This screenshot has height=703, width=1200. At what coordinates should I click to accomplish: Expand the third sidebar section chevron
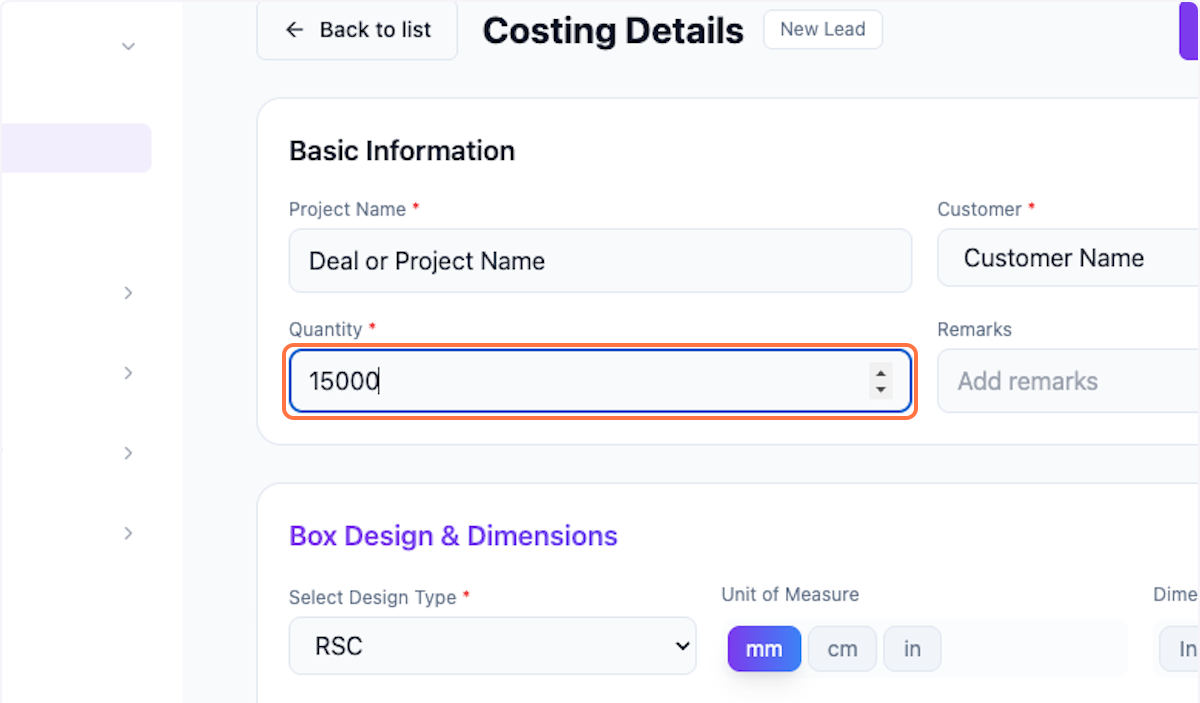[128, 452]
